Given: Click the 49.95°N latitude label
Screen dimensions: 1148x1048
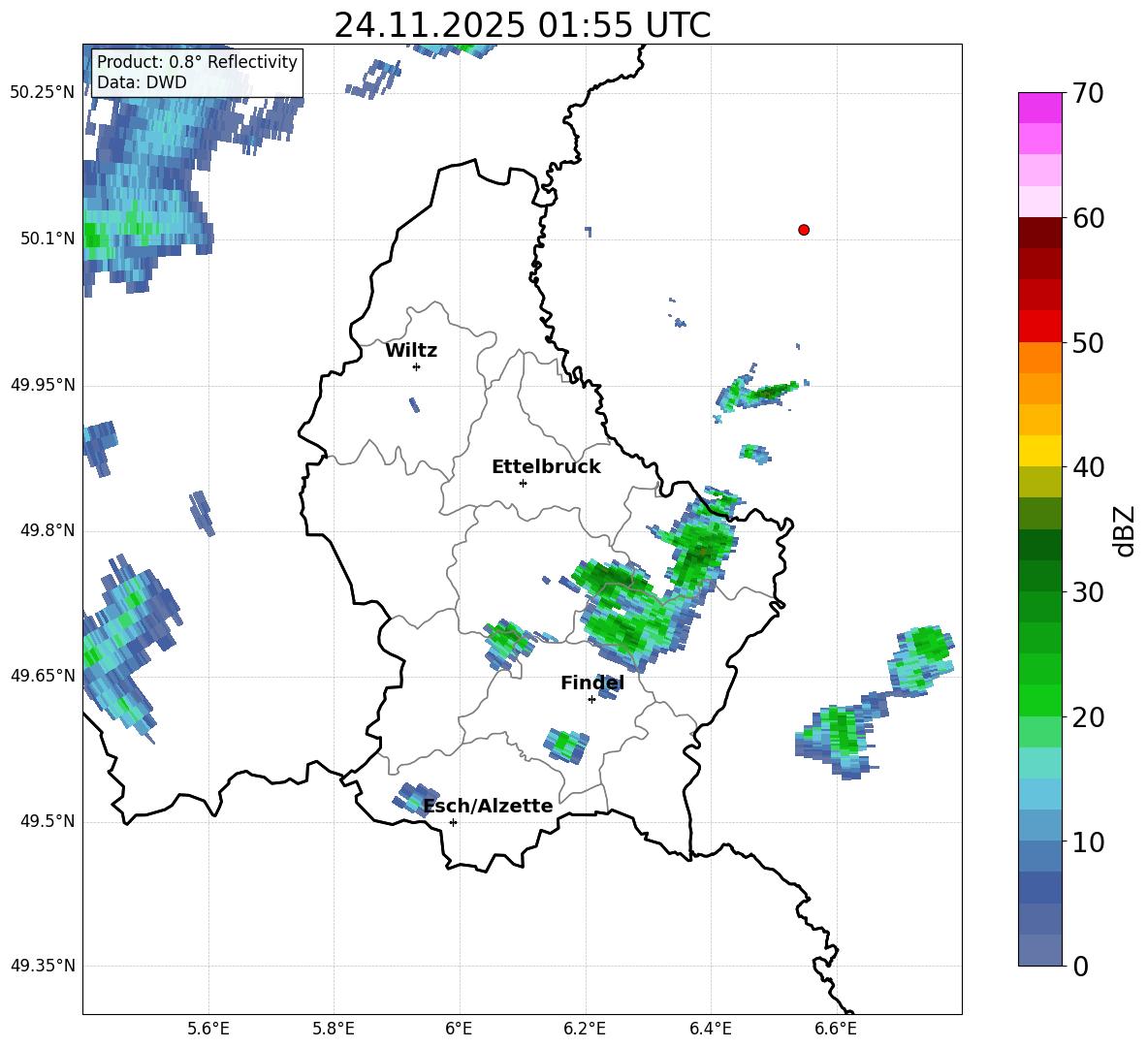Looking at the screenshot, I should (43, 385).
